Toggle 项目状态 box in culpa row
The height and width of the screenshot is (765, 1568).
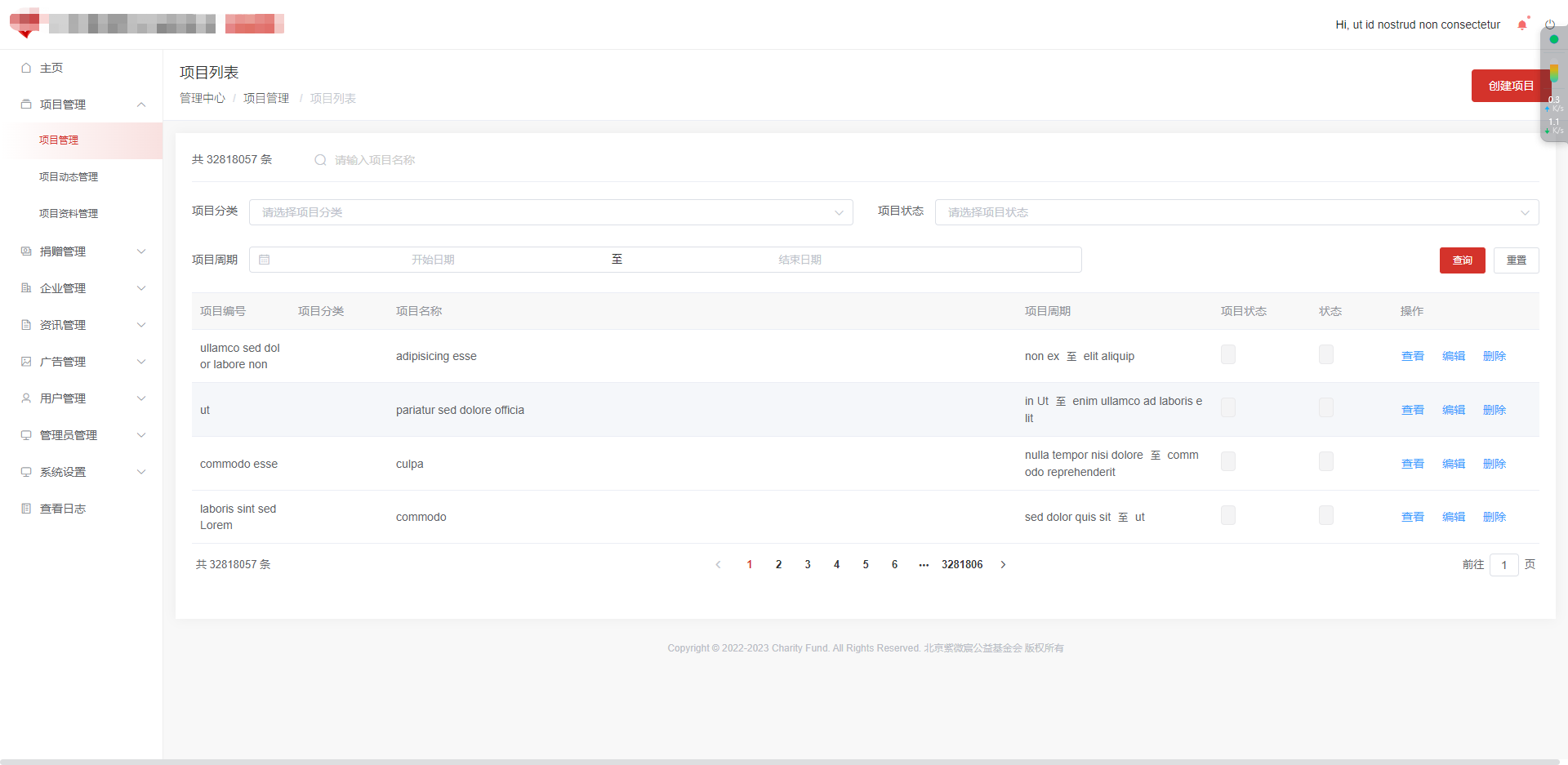tap(1228, 461)
